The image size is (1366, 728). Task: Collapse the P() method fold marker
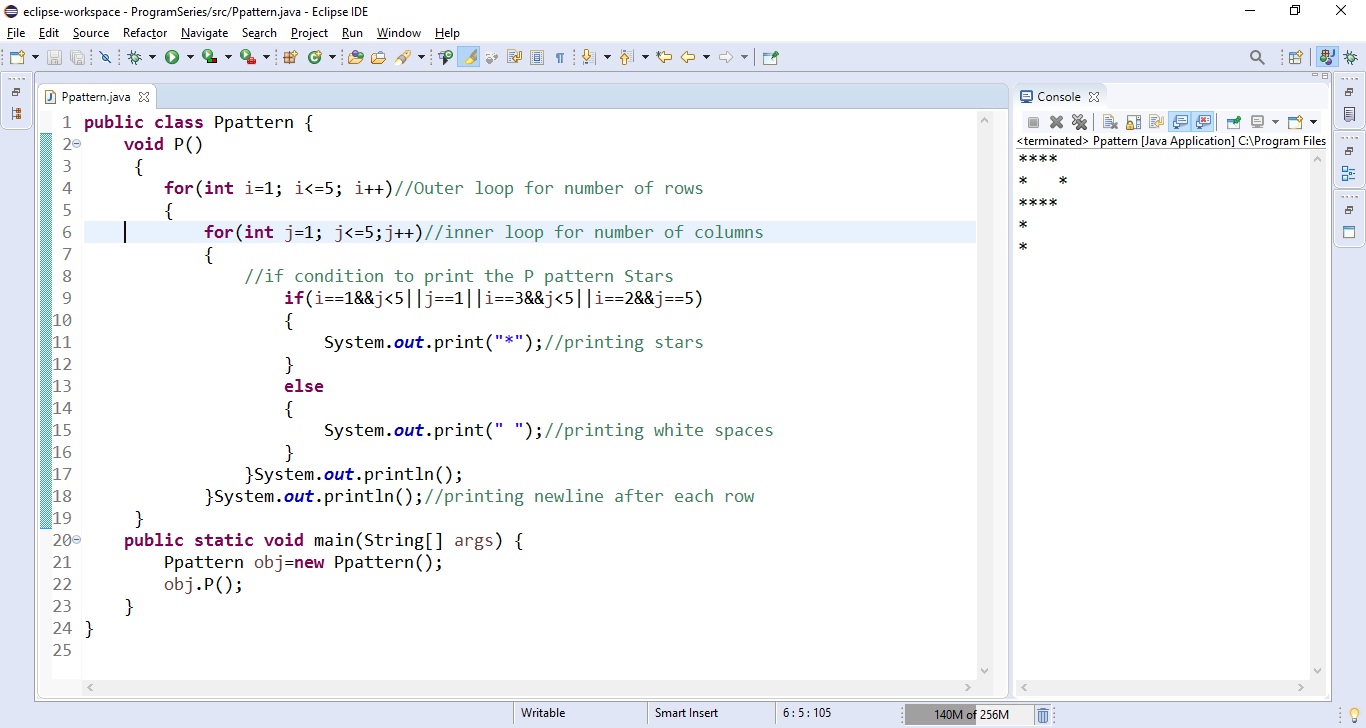point(75,144)
